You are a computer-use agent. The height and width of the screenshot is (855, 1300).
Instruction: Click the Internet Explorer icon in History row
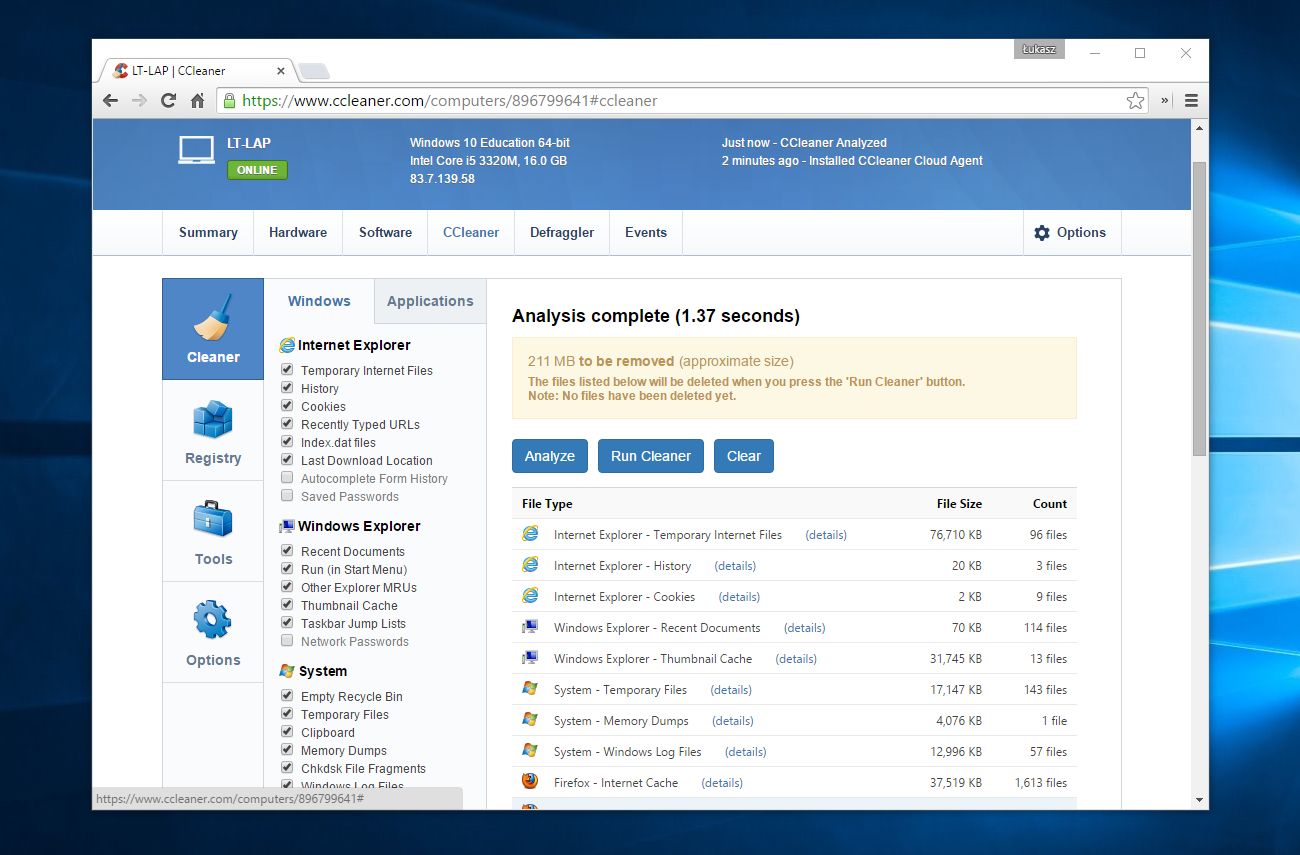click(530, 565)
